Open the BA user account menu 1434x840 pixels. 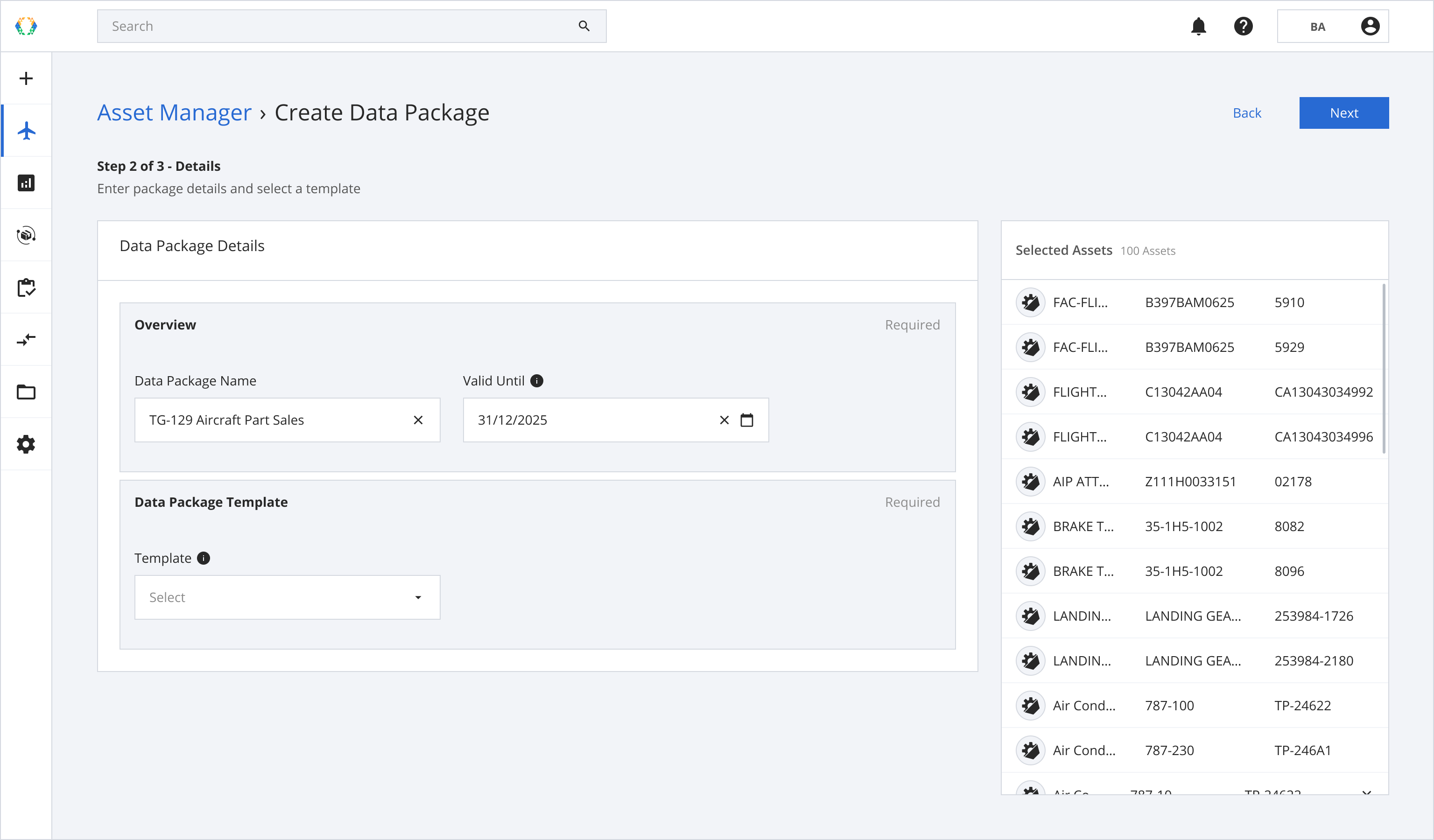(x=1333, y=26)
